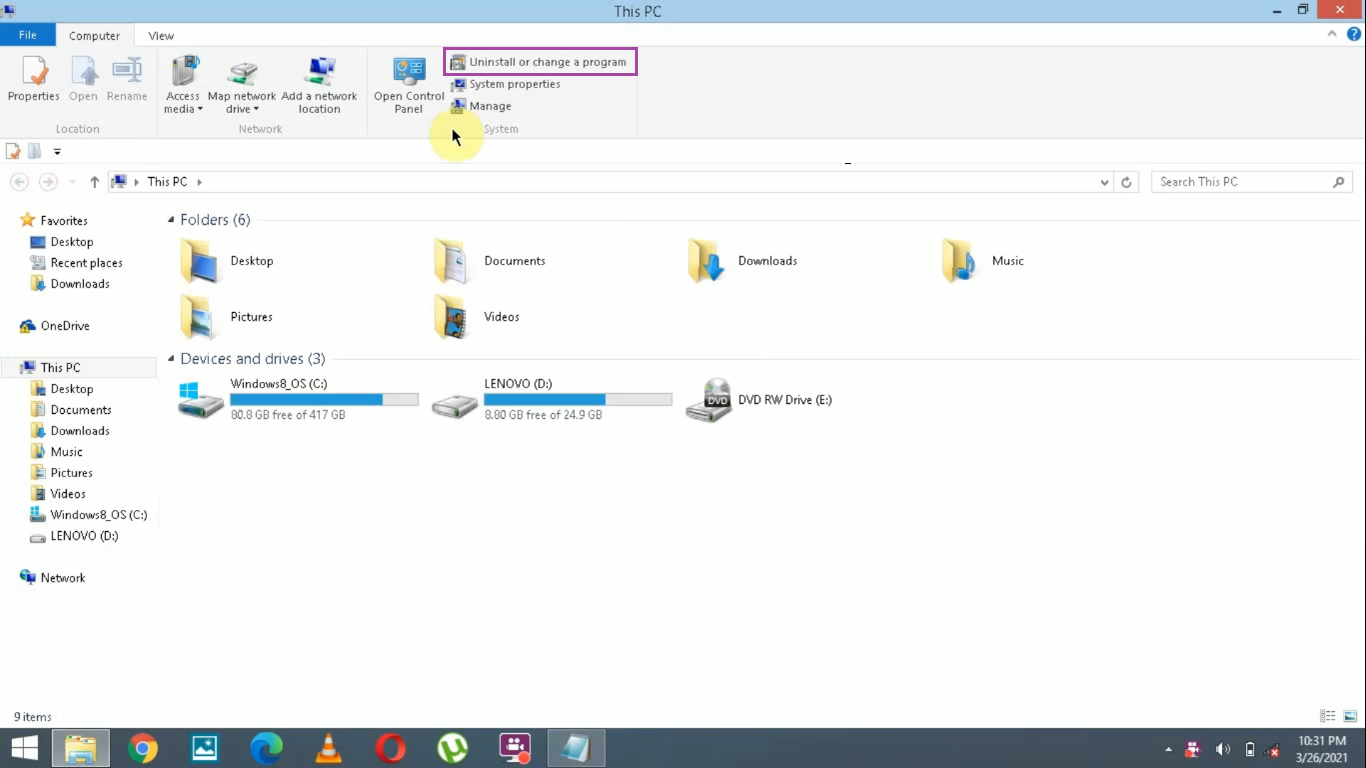Click the Search This PC field
This screenshot has height=768, width=1366.
coord(1240,181)
